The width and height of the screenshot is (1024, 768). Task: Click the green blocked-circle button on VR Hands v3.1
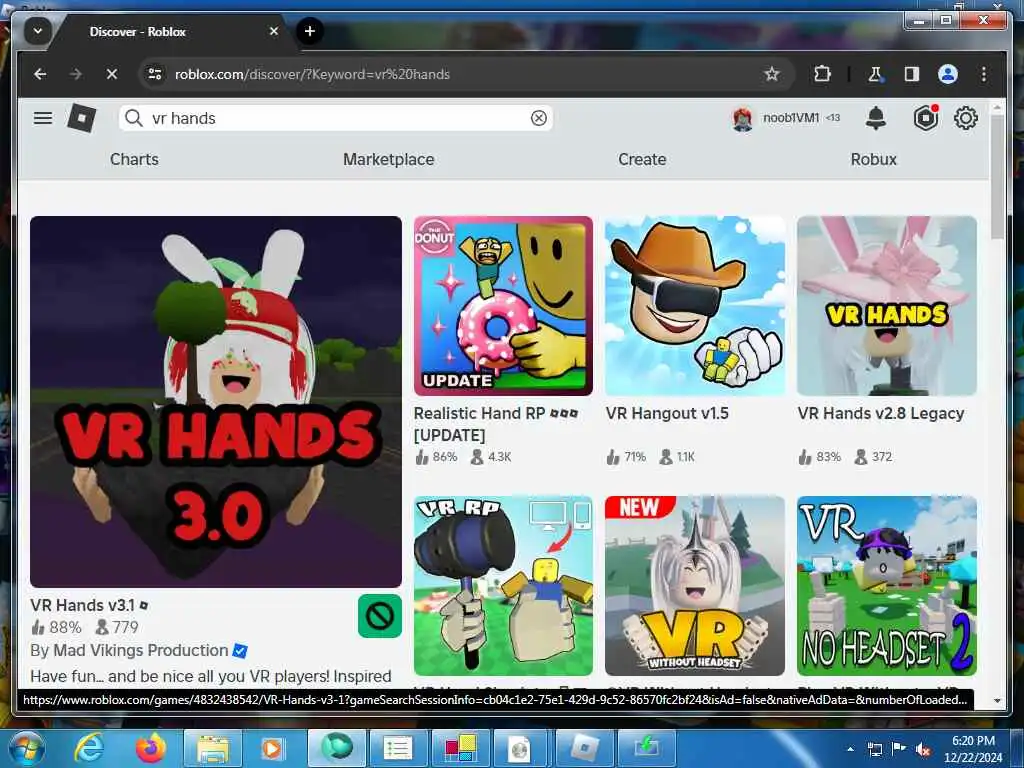coord(380,616)
